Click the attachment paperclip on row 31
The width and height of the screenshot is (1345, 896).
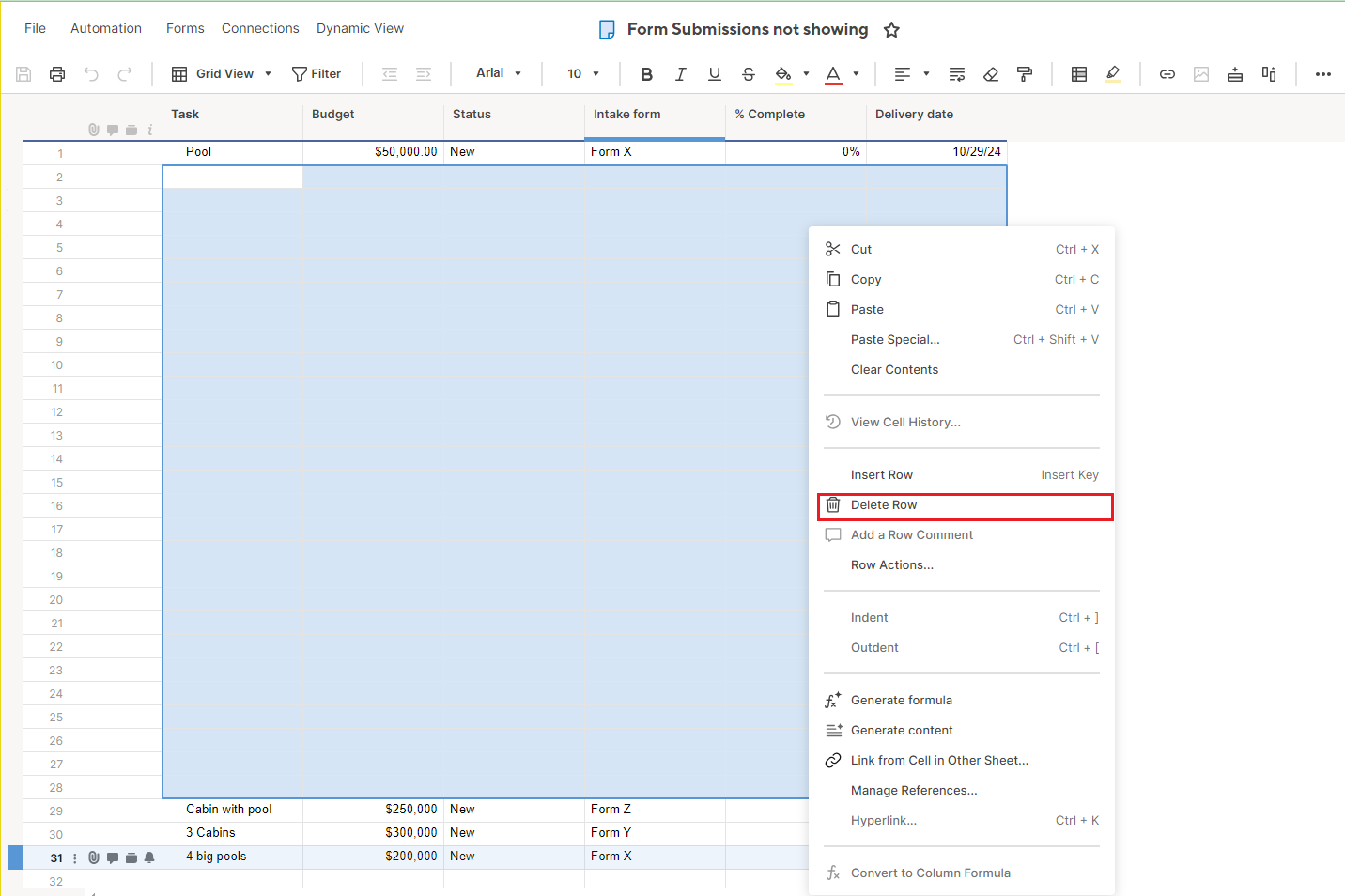[94, 857]
